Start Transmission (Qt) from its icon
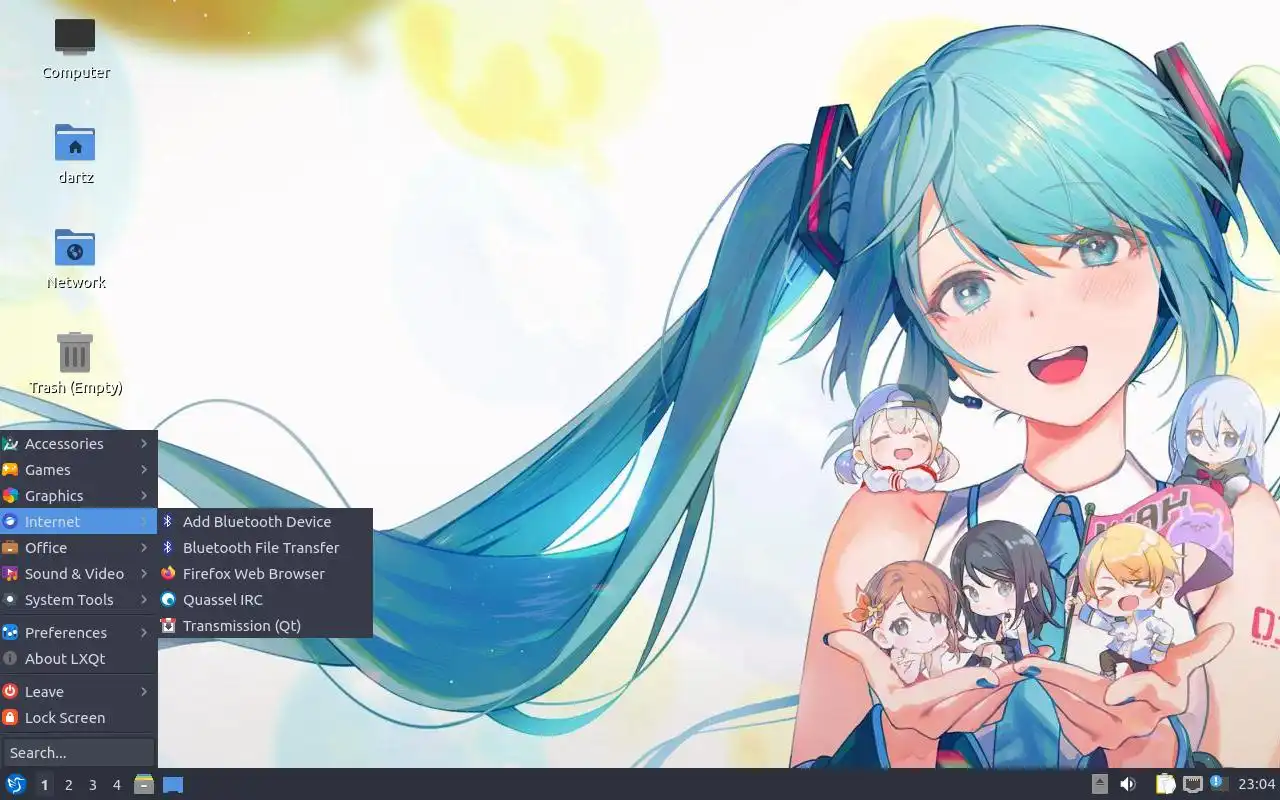 [168, 626]
